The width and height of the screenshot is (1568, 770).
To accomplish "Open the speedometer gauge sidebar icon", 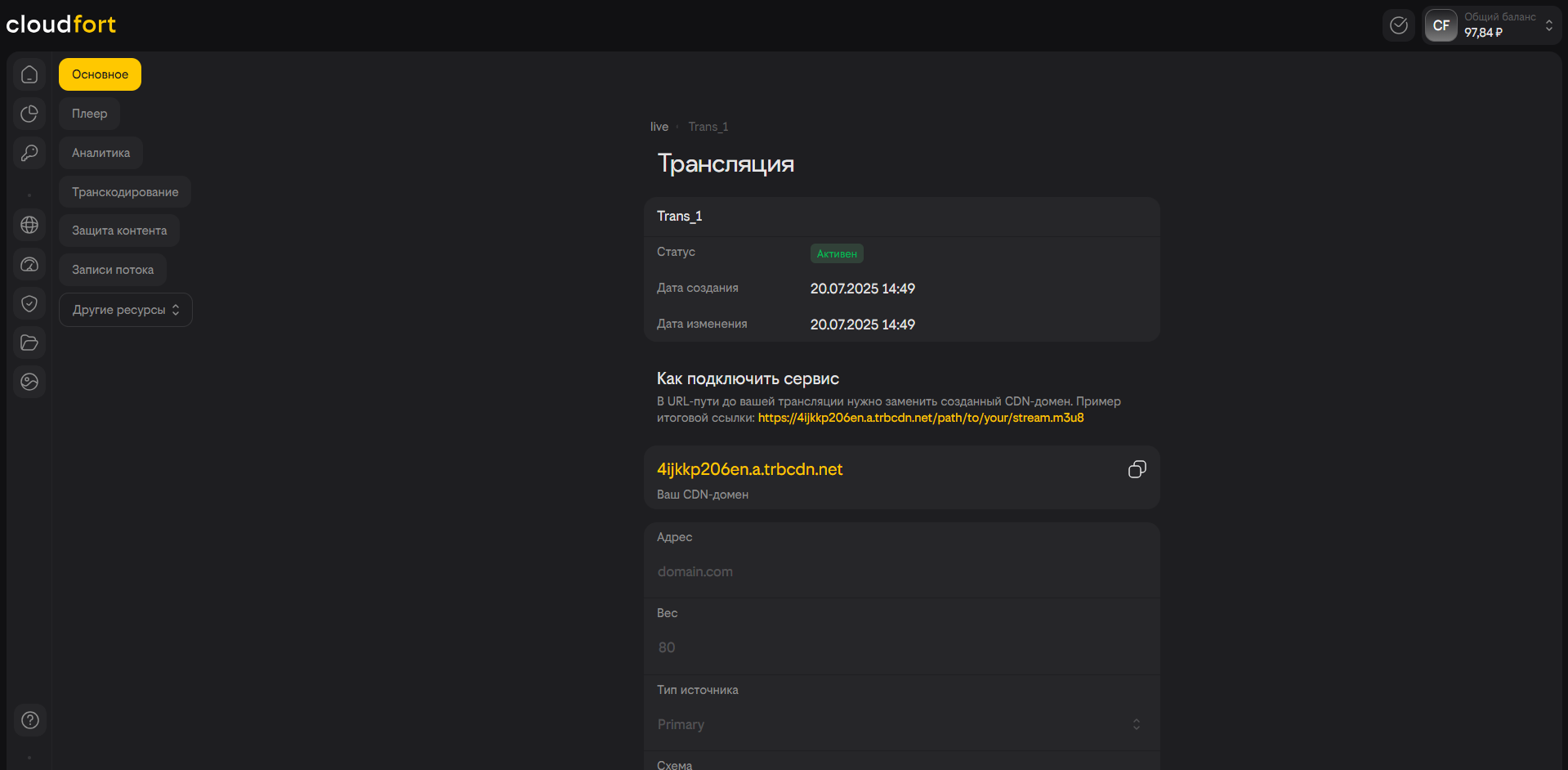I will coord(29,264).
